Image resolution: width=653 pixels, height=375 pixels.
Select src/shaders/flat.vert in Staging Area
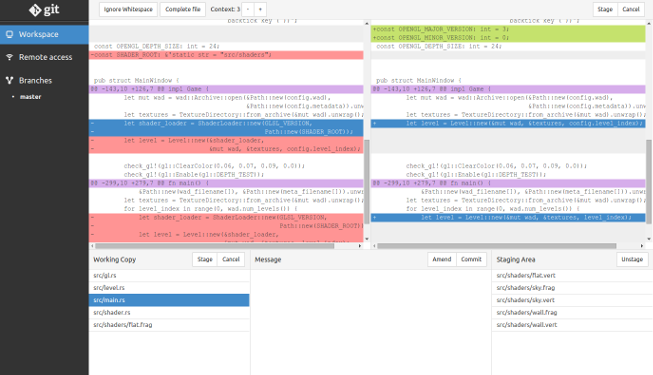[x=572, y=275]
